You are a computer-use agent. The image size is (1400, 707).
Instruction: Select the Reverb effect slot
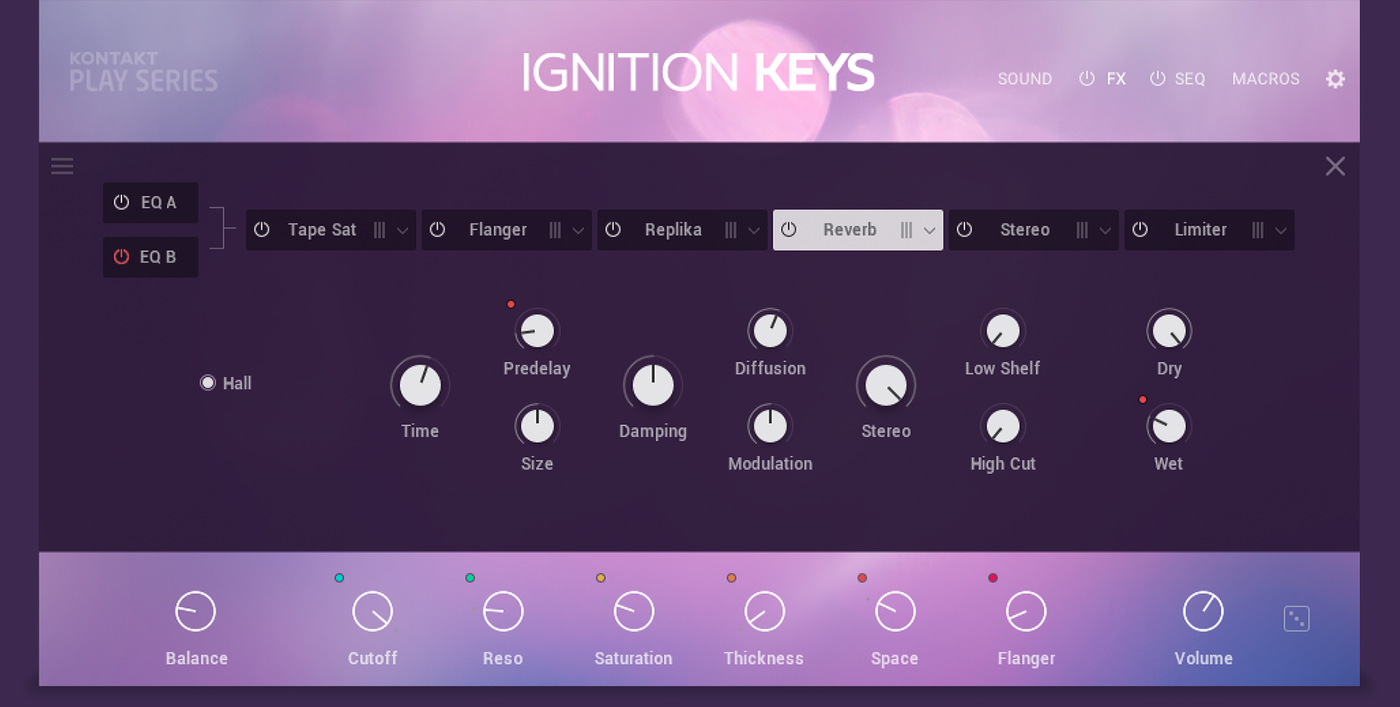pos(858,230)
